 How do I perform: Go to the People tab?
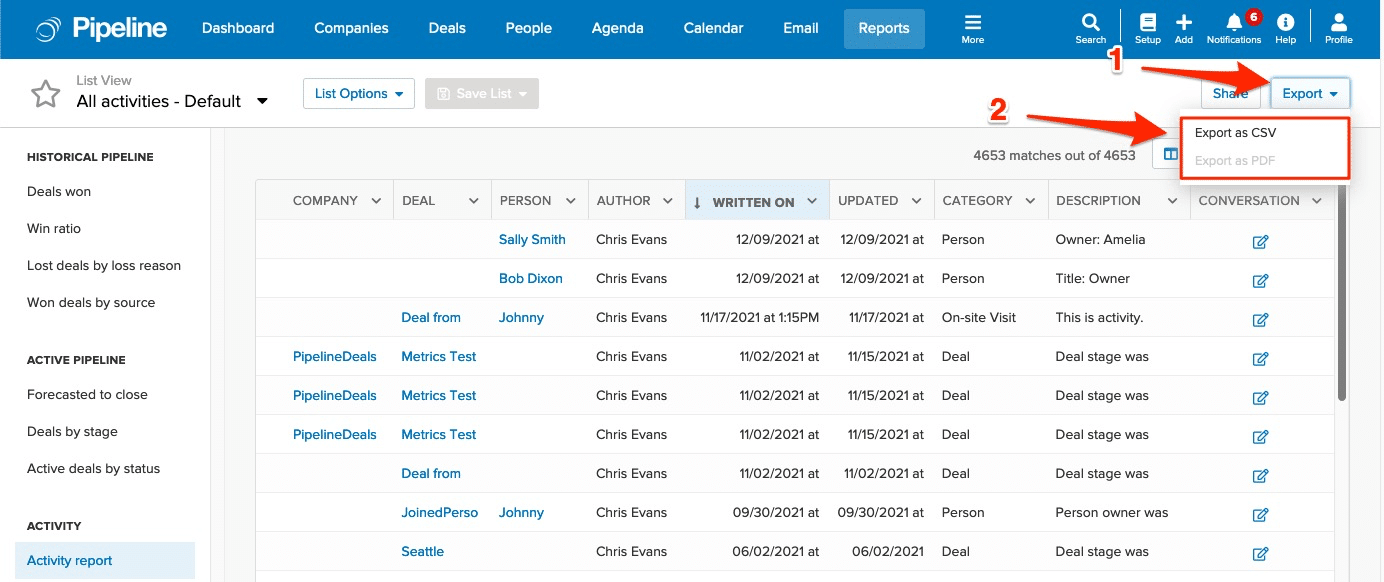[529, 29]
